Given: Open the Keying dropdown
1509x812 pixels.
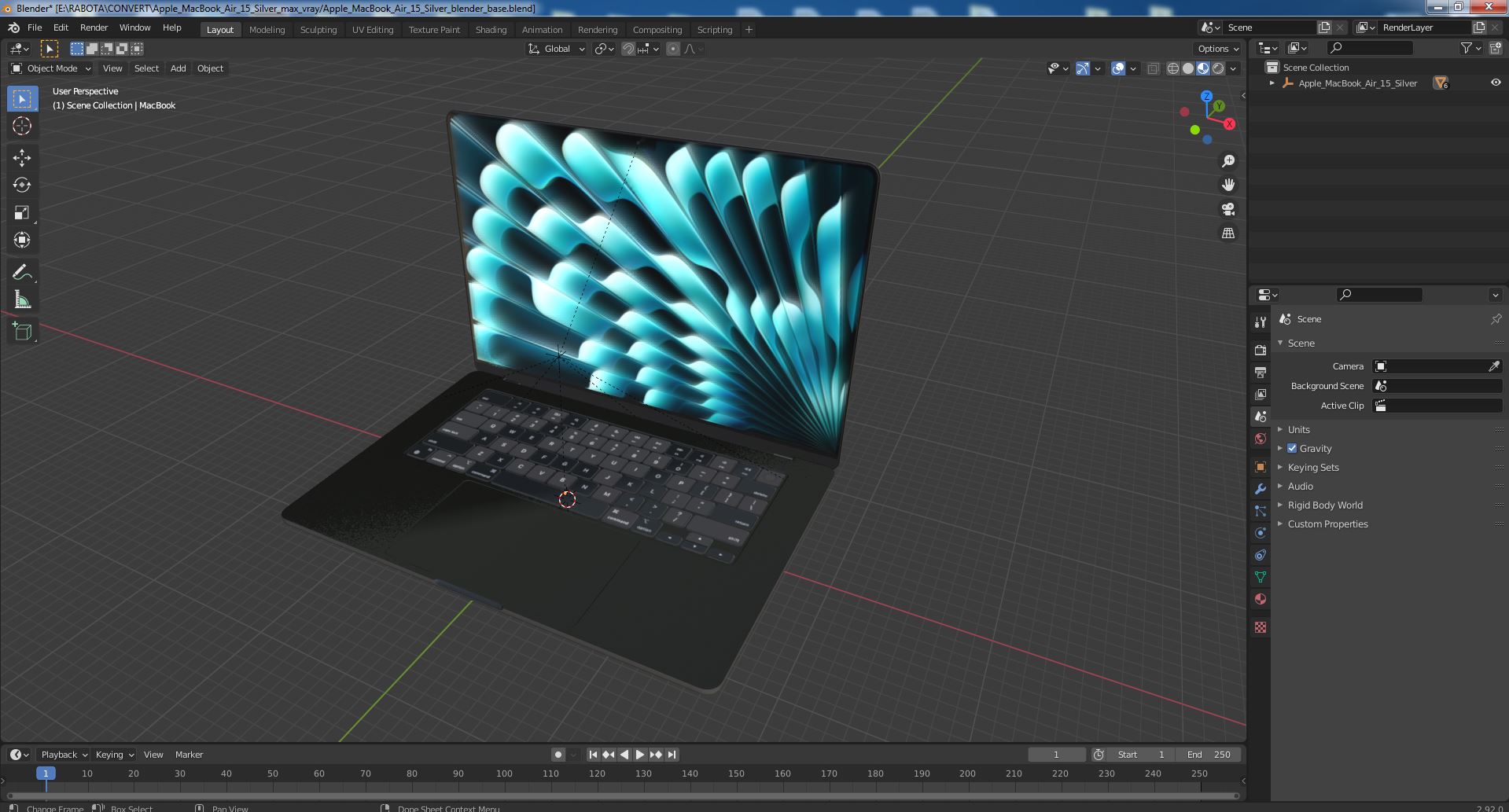Looking at the screenshot, I should (114, 755).
